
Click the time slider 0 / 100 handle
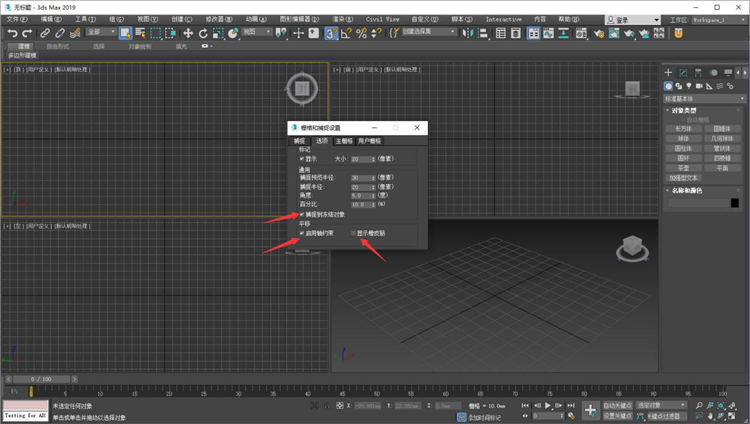(x=41, y=379)
